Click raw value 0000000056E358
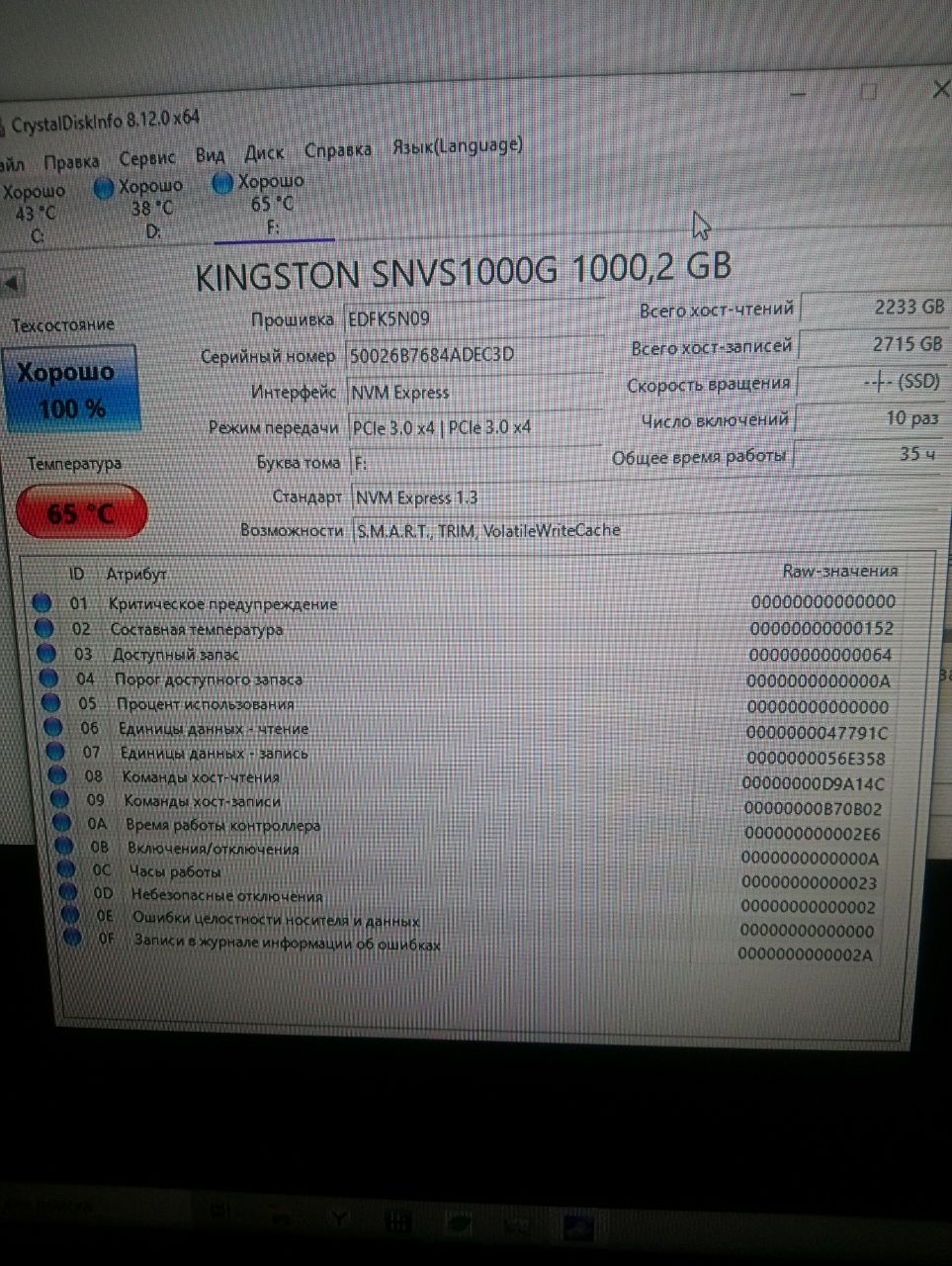 pos(816,759)
